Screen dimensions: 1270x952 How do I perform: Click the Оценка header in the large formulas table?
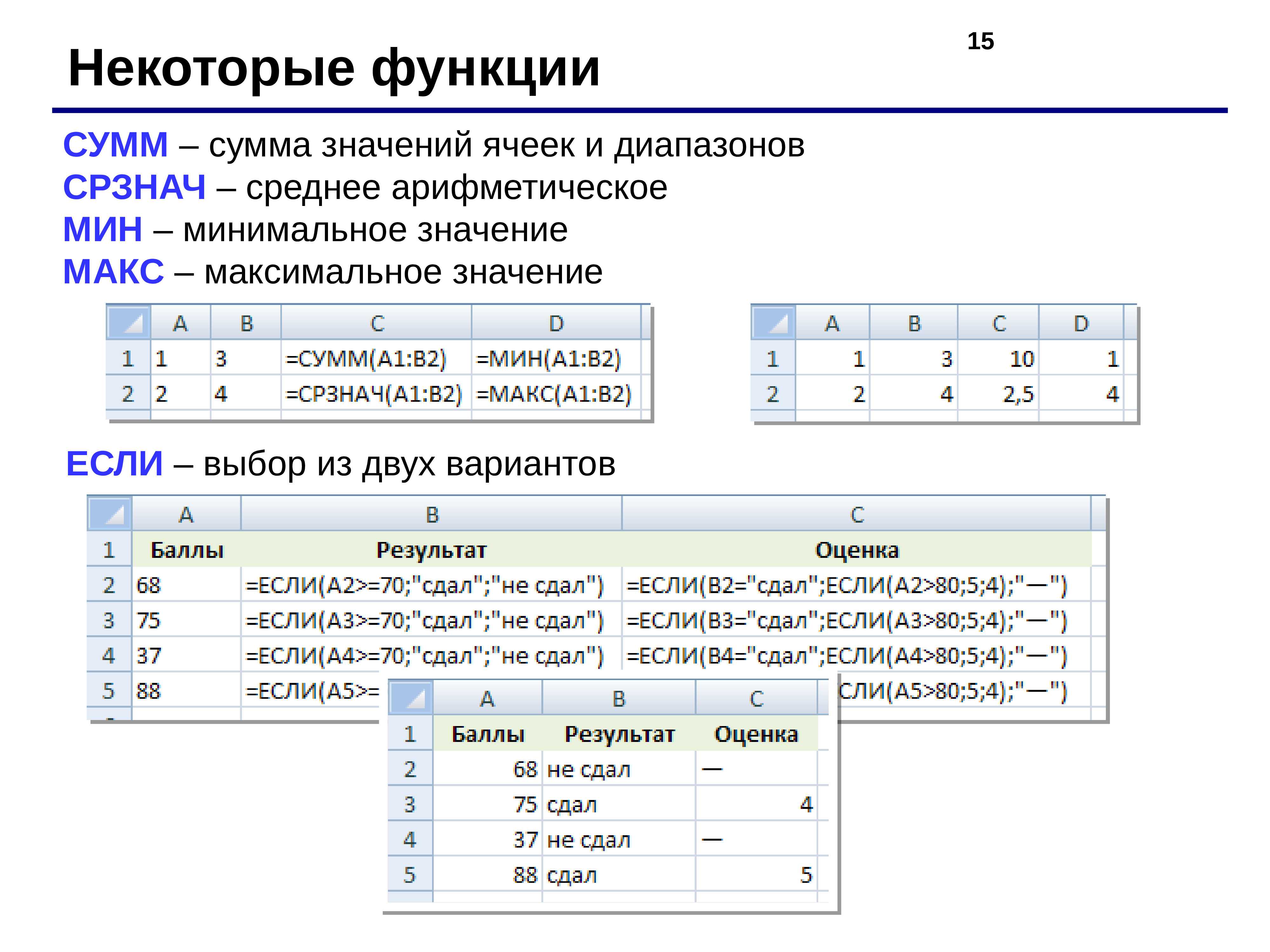point(857,550)
